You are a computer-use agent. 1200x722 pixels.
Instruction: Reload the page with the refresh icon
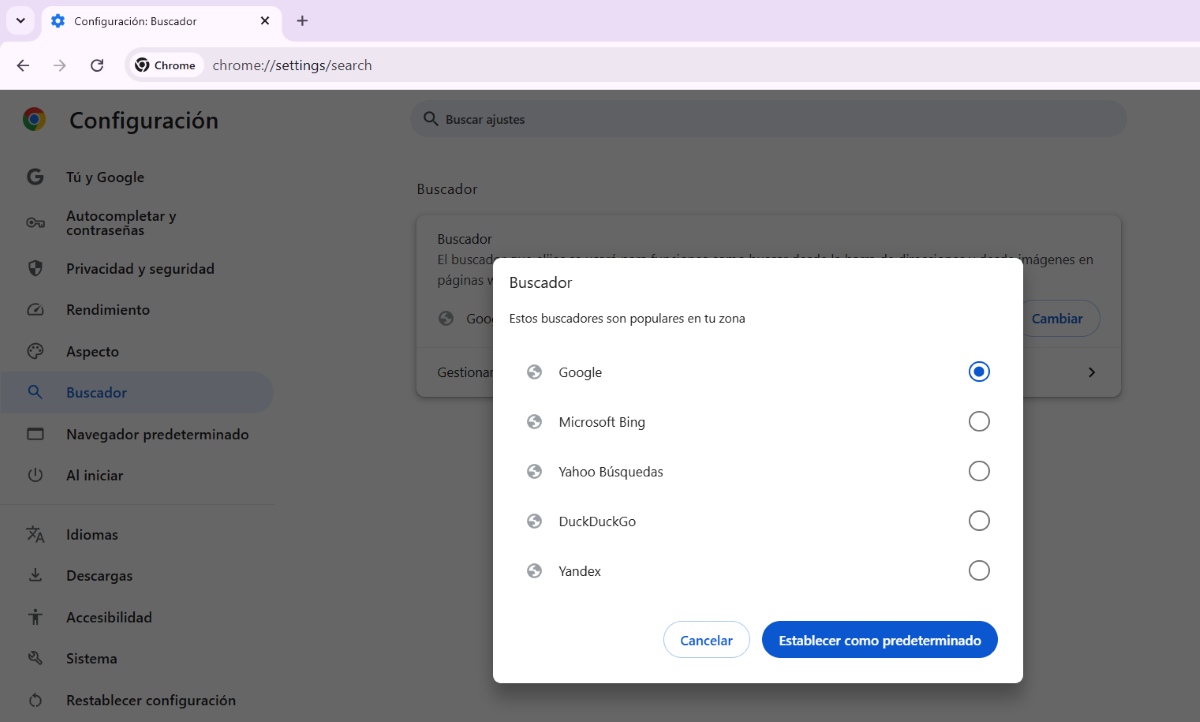97,65
